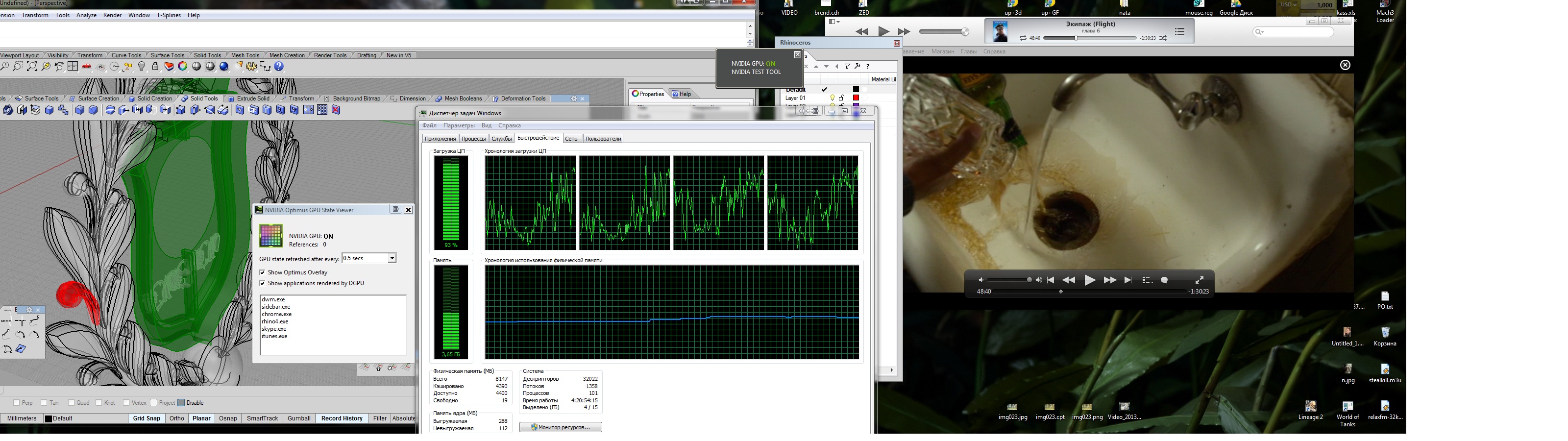The width and height of the screenshot is (1568, 441).
Task: Click the light bulb Hide objects icon
Action: [x=141, y=66]
